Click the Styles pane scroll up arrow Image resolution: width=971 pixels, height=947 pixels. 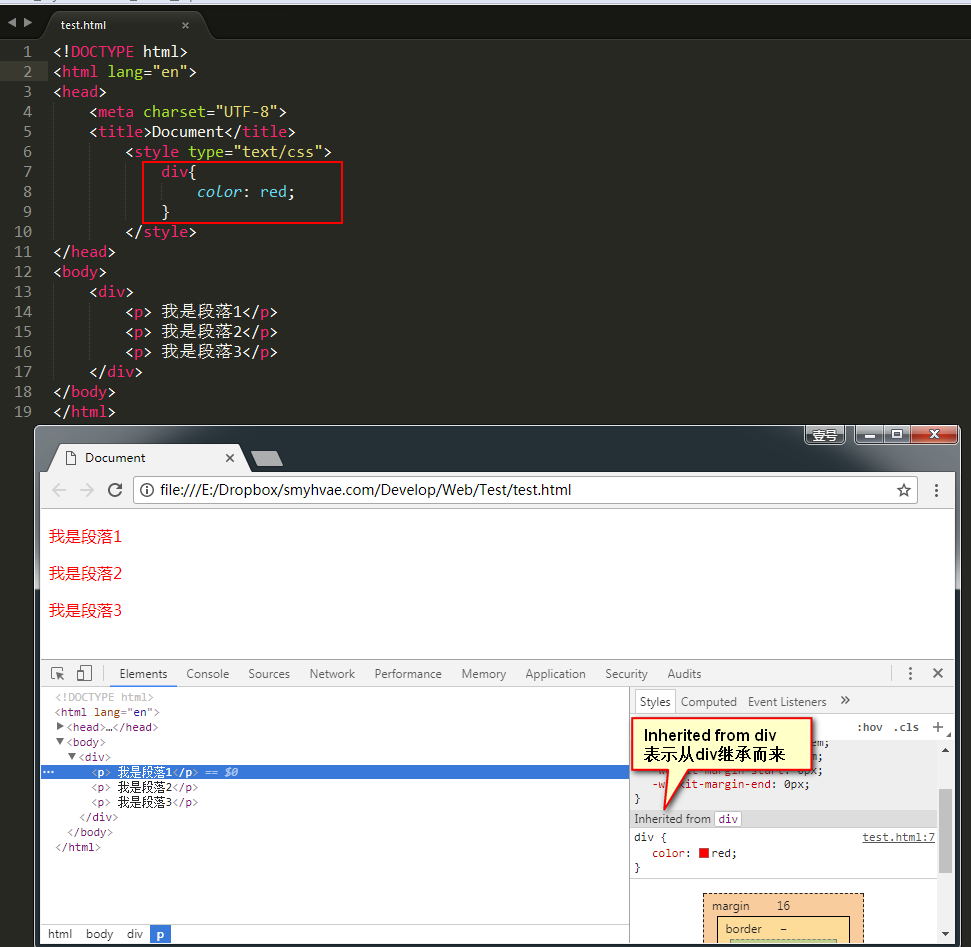tap(945, 750)
